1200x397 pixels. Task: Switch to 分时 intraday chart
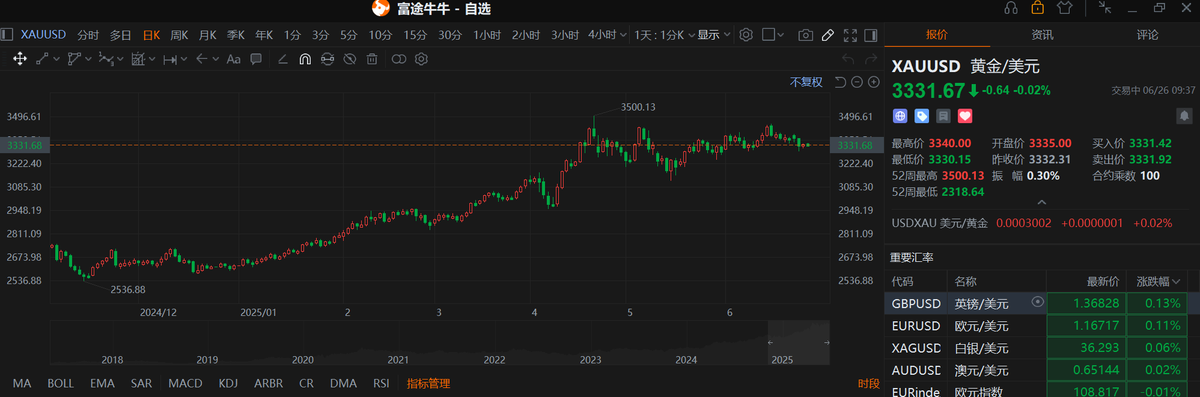(88, 35)
